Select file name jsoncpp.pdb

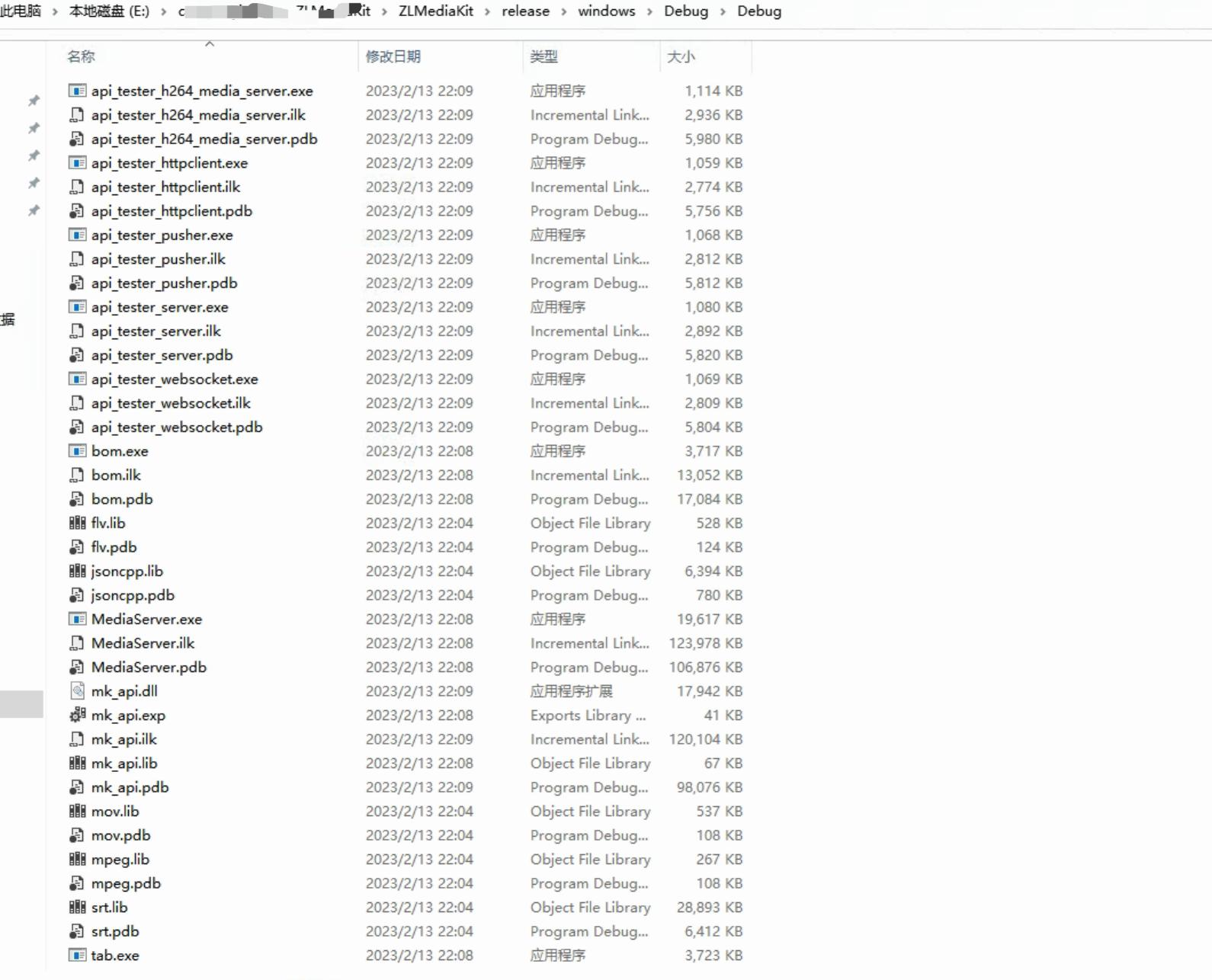[133, 595]
